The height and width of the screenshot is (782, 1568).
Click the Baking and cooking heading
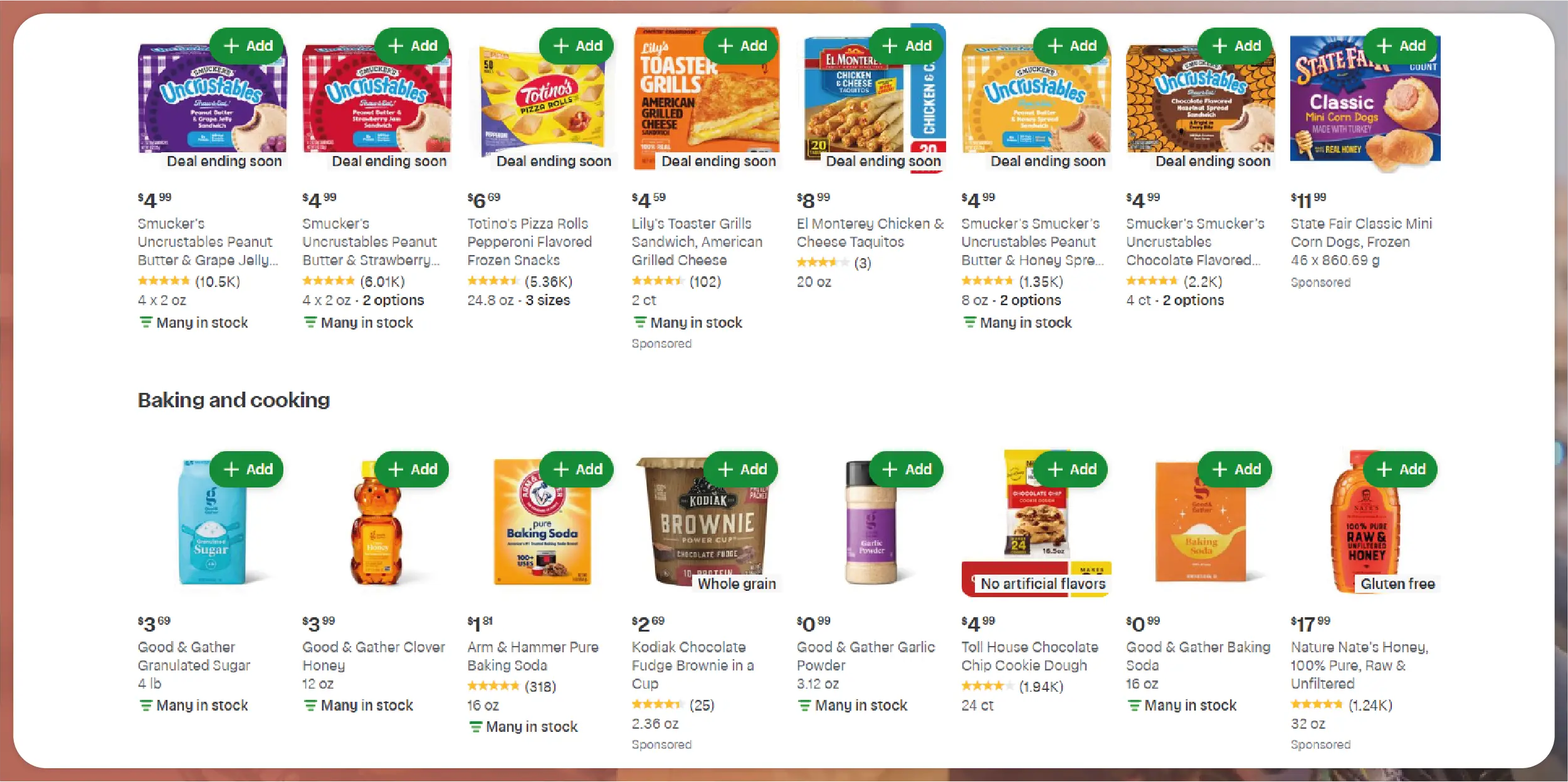click(234, 400)
